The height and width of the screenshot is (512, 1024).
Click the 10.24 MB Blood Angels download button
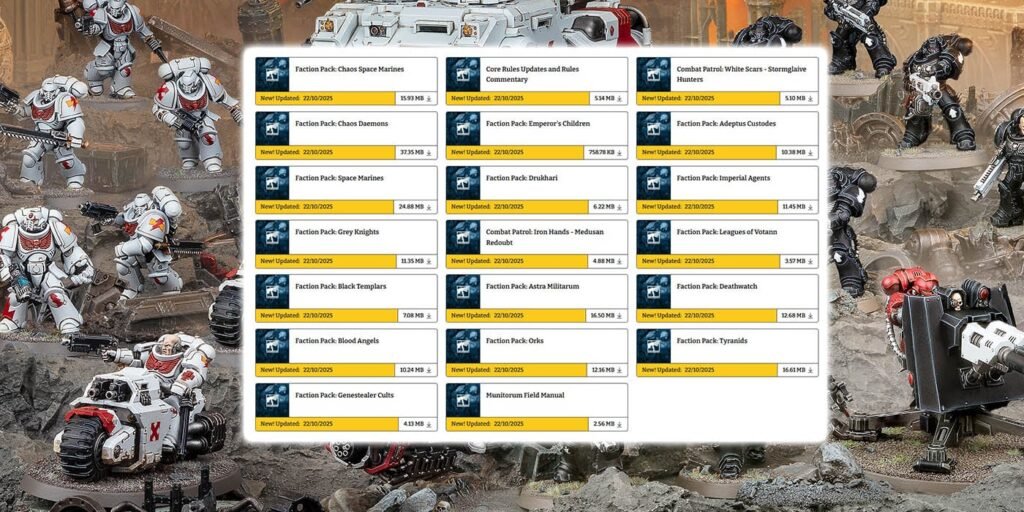point(414,369)
